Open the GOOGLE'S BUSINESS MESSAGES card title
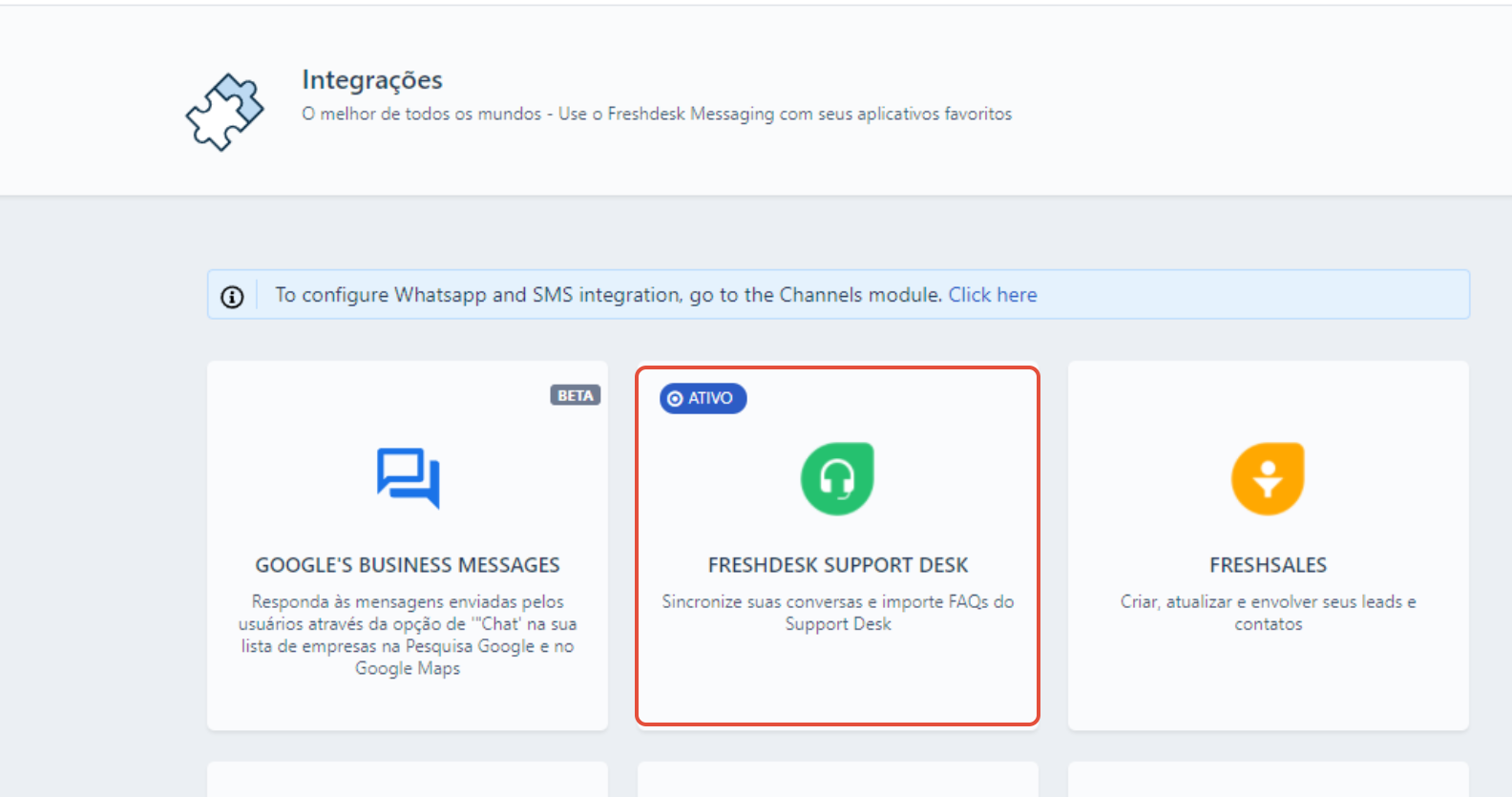Image resolution: width=1512 pixels, height=797 pixels. (408, 565)
